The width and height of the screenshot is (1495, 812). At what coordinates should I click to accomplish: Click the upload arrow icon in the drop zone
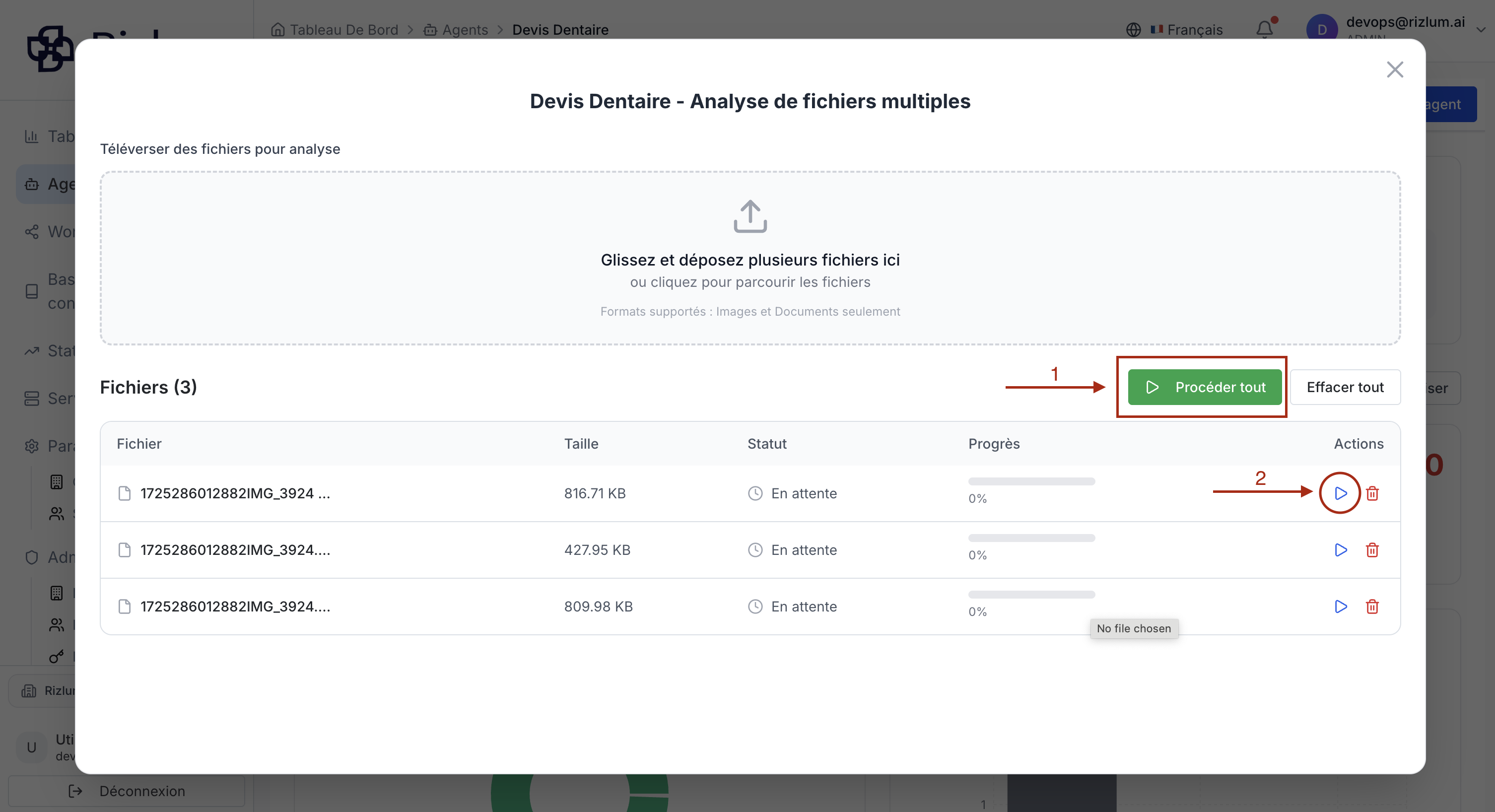[x=750, y=216]
